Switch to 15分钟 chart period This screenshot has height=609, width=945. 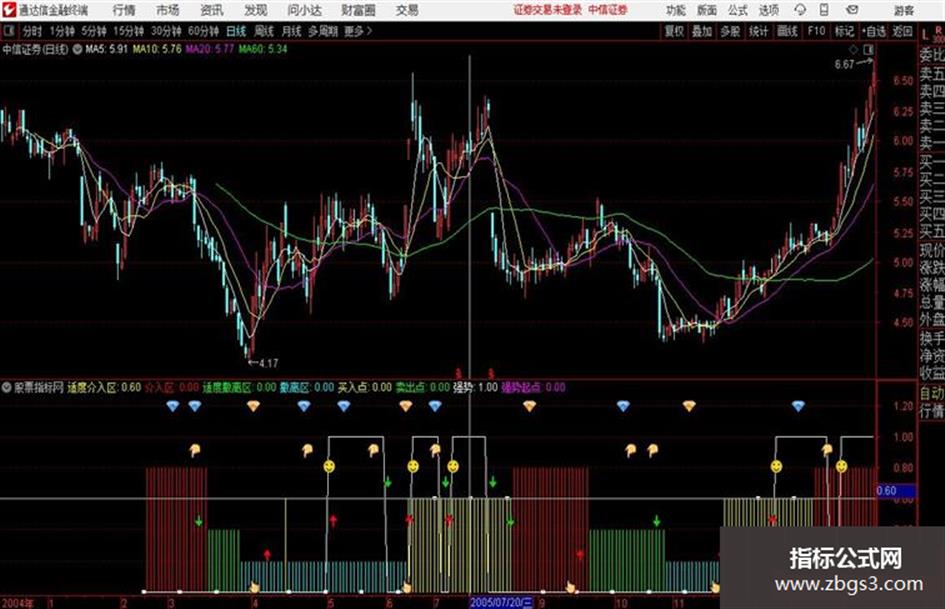[x=129, y=31]
